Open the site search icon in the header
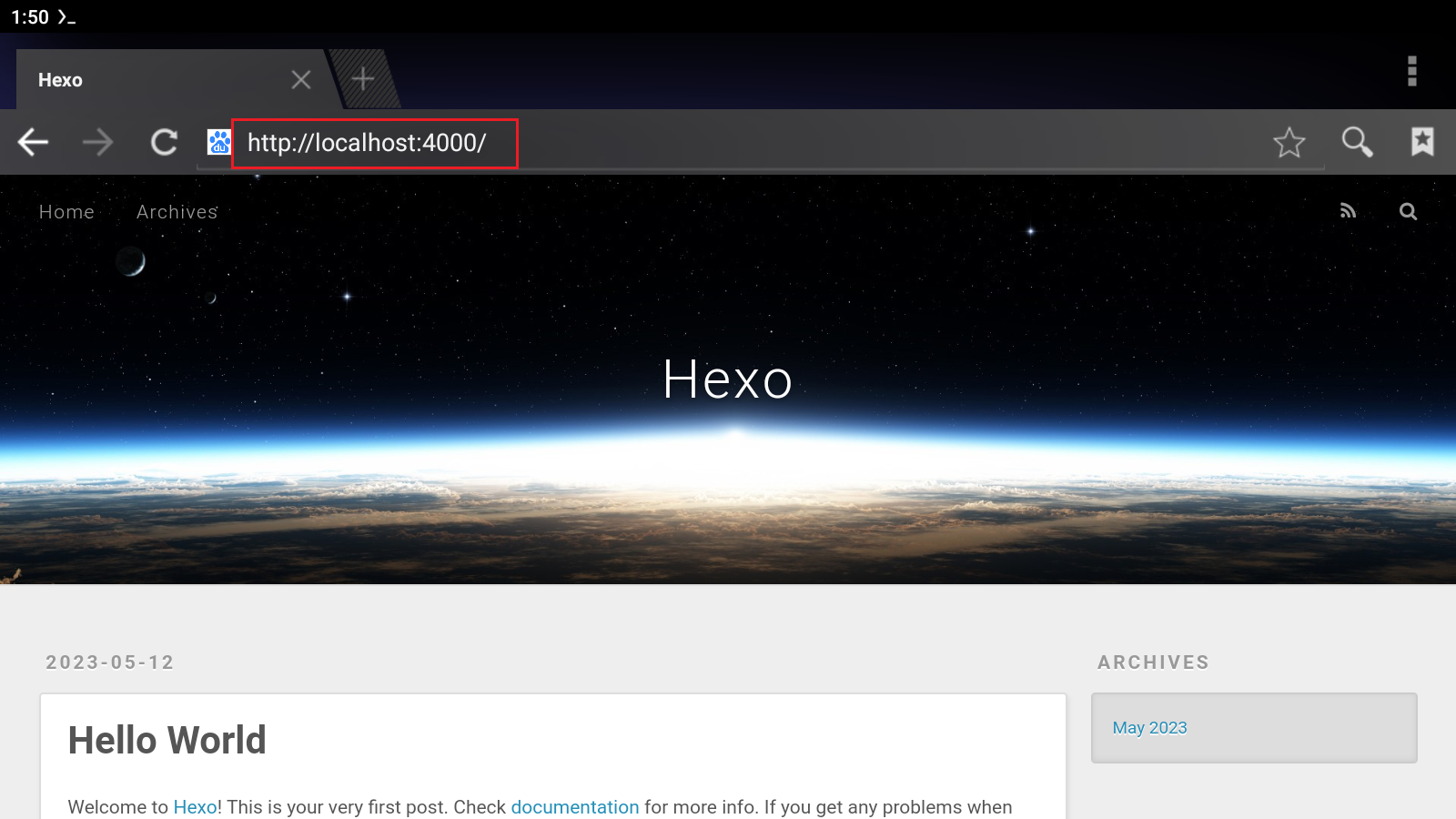This screenshot has width=1456, height=819. coord(1408,211)
